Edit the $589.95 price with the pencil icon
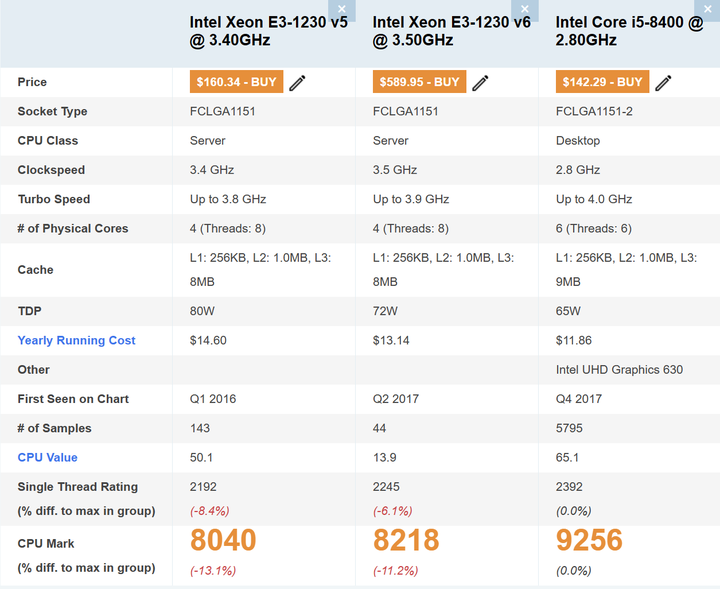The height and width of the screenshot is (589, 720). [480, 82]
